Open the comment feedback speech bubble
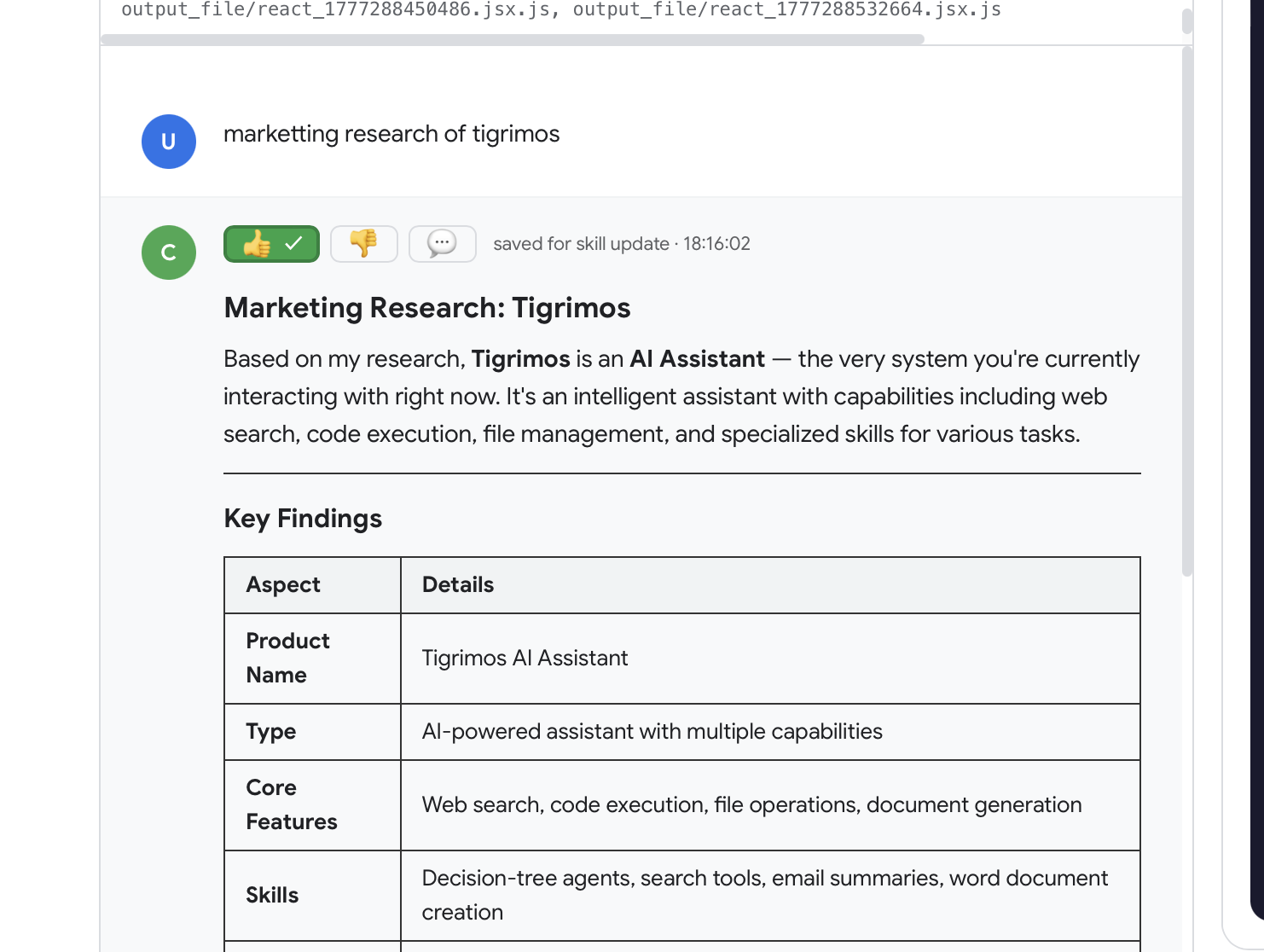The image size is (1264, 952). click(443, 244)
